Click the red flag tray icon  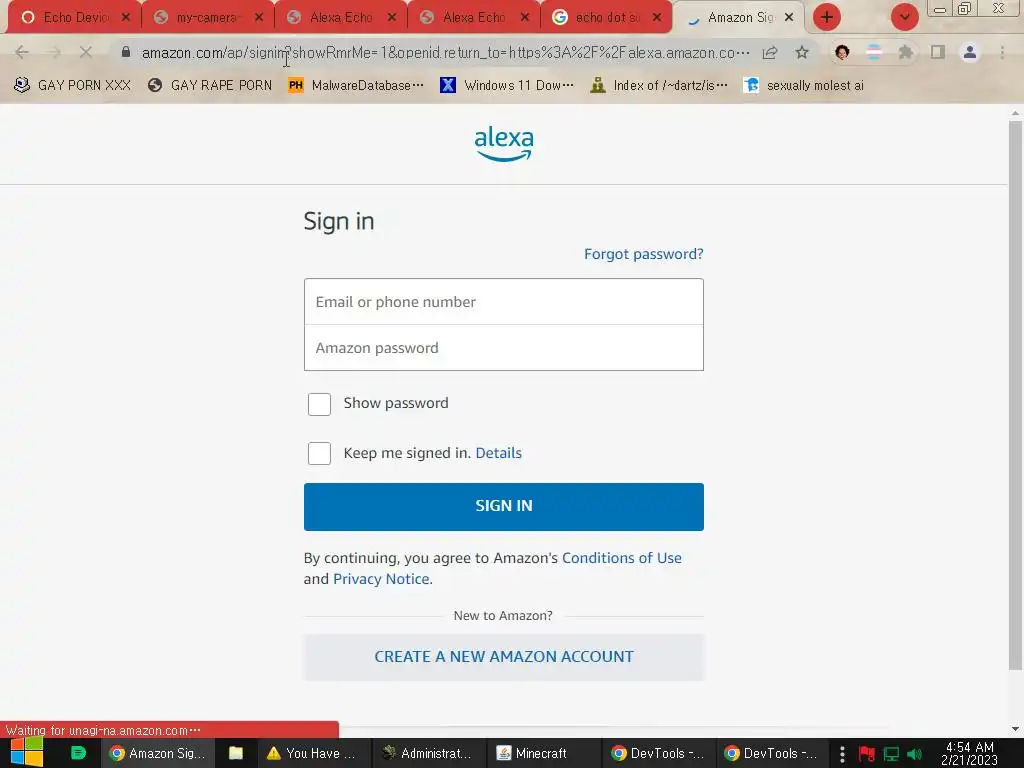[x=867, y=754]
